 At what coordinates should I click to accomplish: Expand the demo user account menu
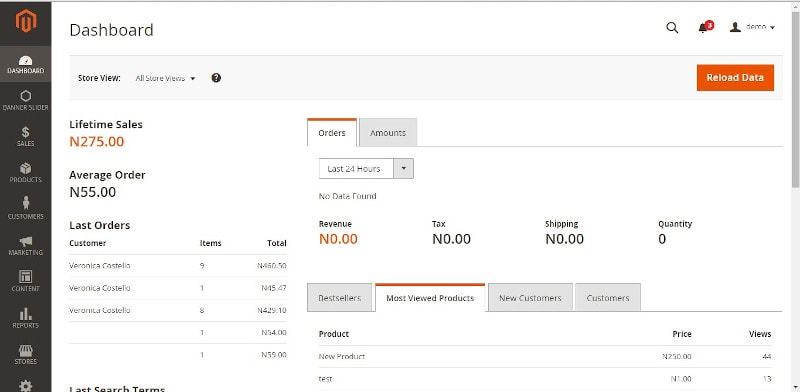click(x=753, y=27)
